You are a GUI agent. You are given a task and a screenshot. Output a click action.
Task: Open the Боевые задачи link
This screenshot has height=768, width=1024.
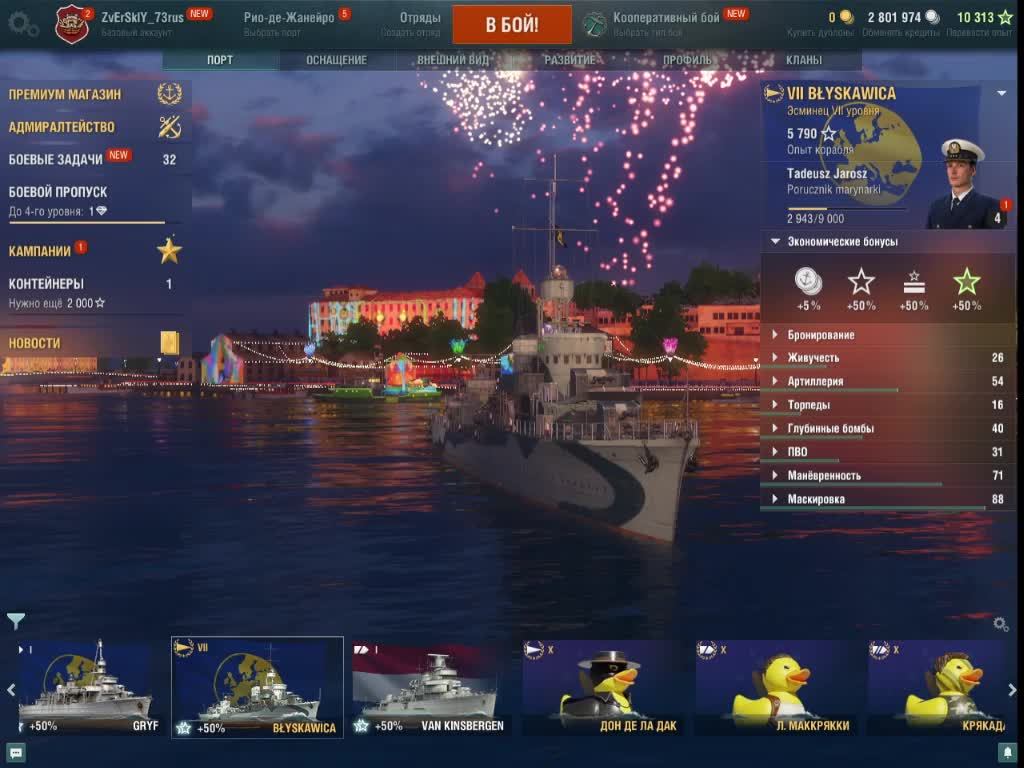point(56,159)
